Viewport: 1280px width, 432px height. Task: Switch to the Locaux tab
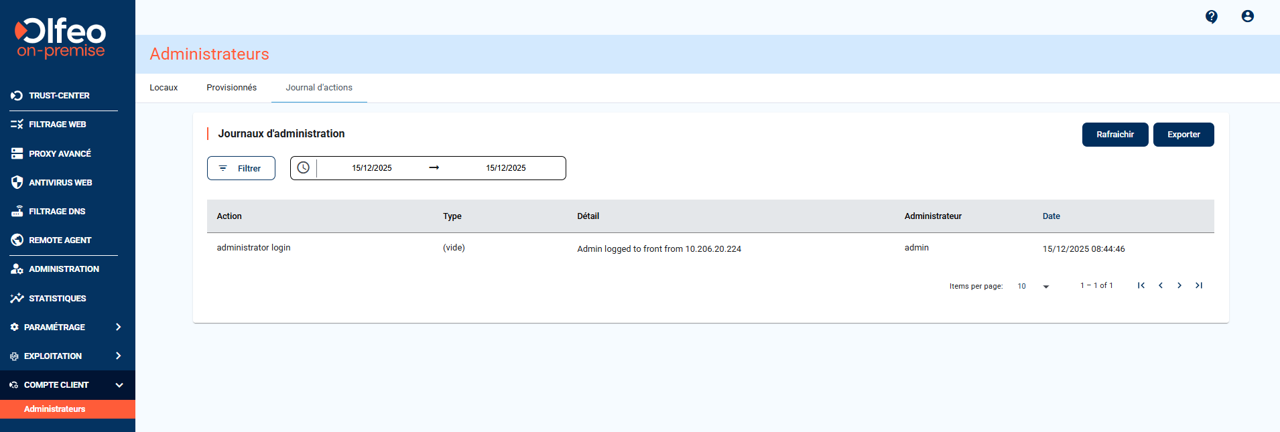click(164, 88)
